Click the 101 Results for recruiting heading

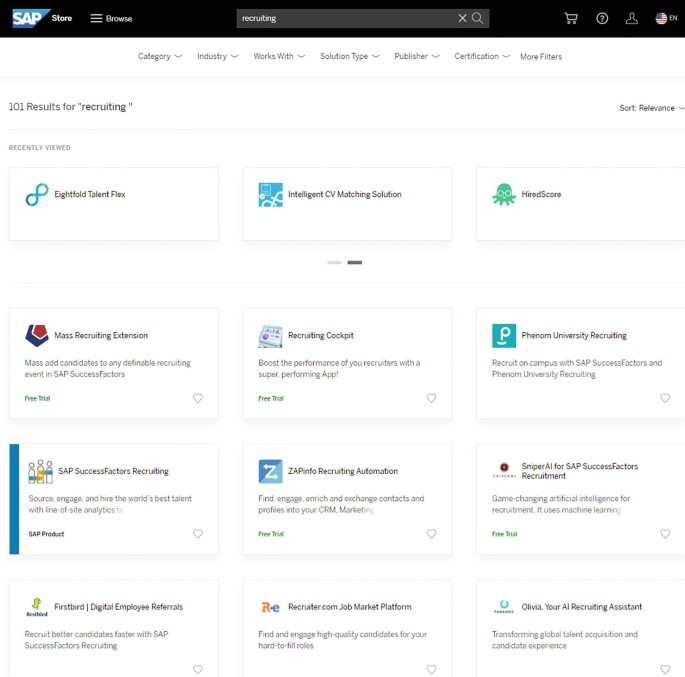tap(71, 107)
